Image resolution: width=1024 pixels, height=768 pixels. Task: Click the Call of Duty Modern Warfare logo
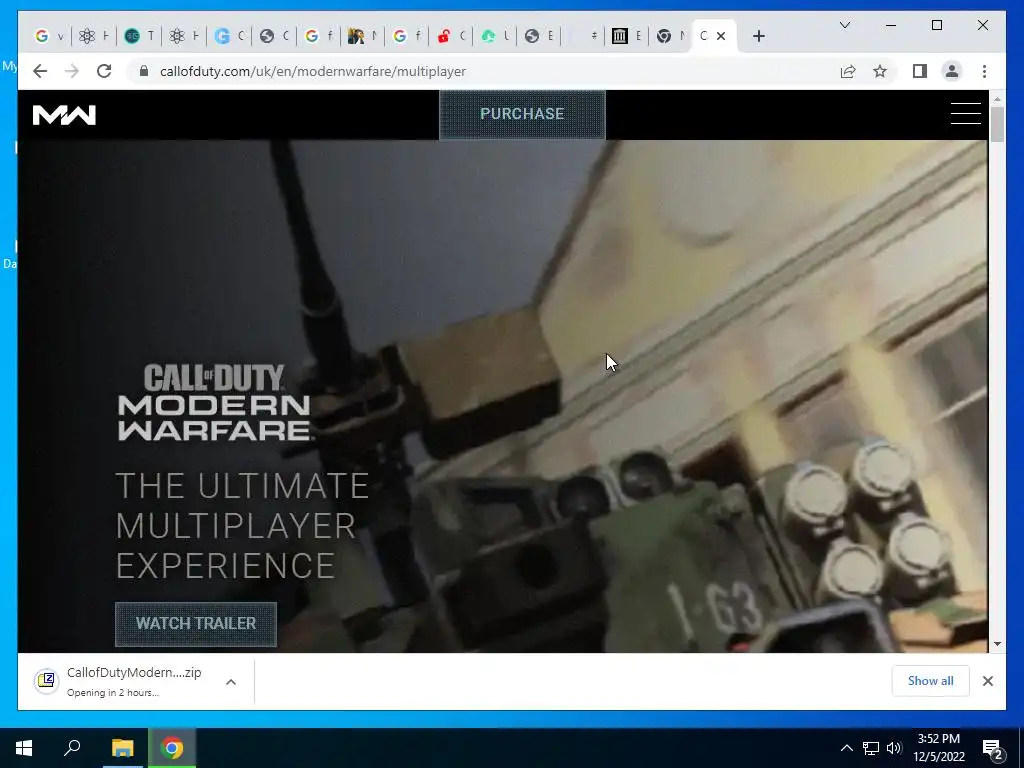[x=214, y=403]
